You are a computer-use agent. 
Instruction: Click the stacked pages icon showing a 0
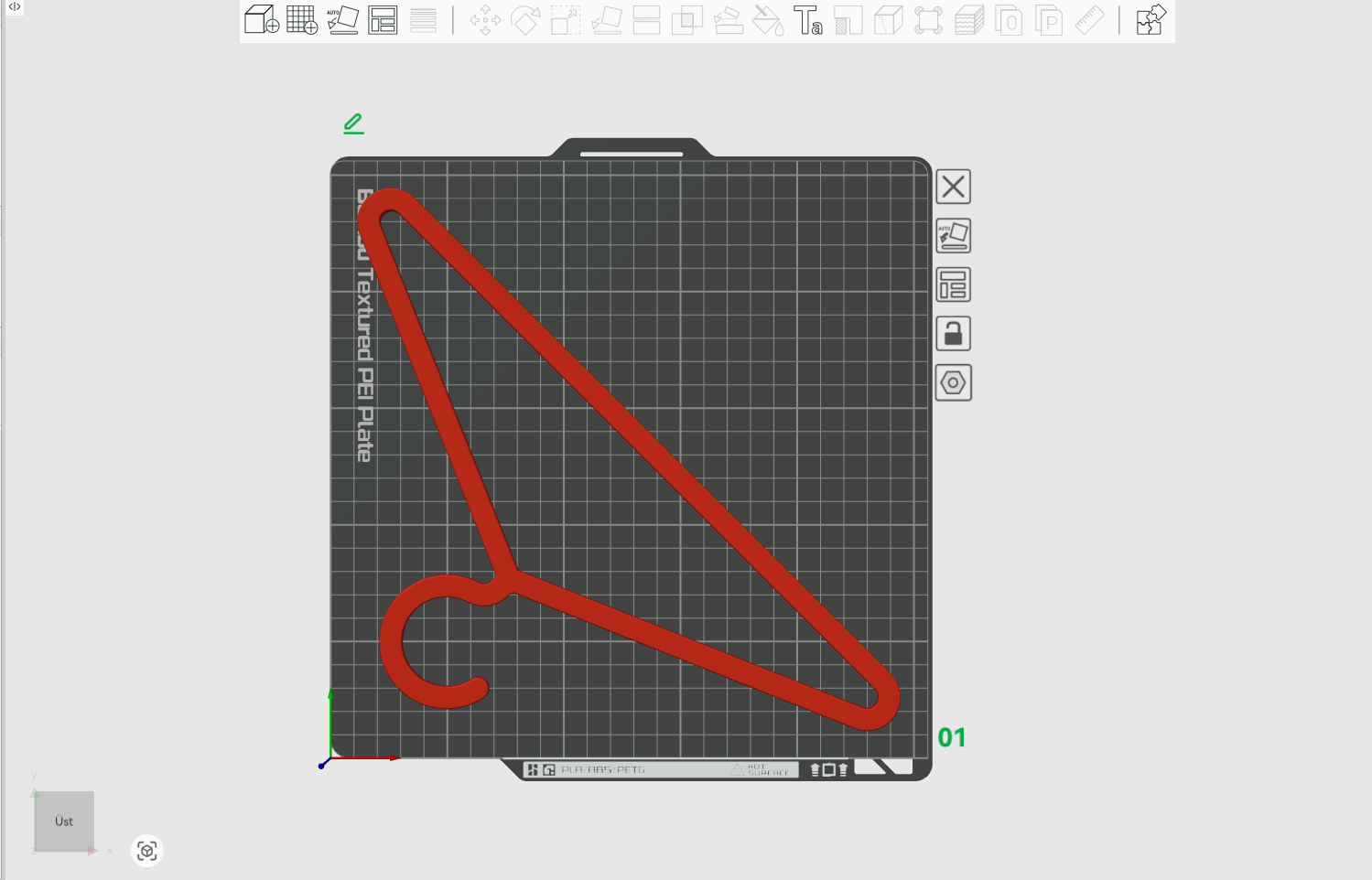point(1009,20)
